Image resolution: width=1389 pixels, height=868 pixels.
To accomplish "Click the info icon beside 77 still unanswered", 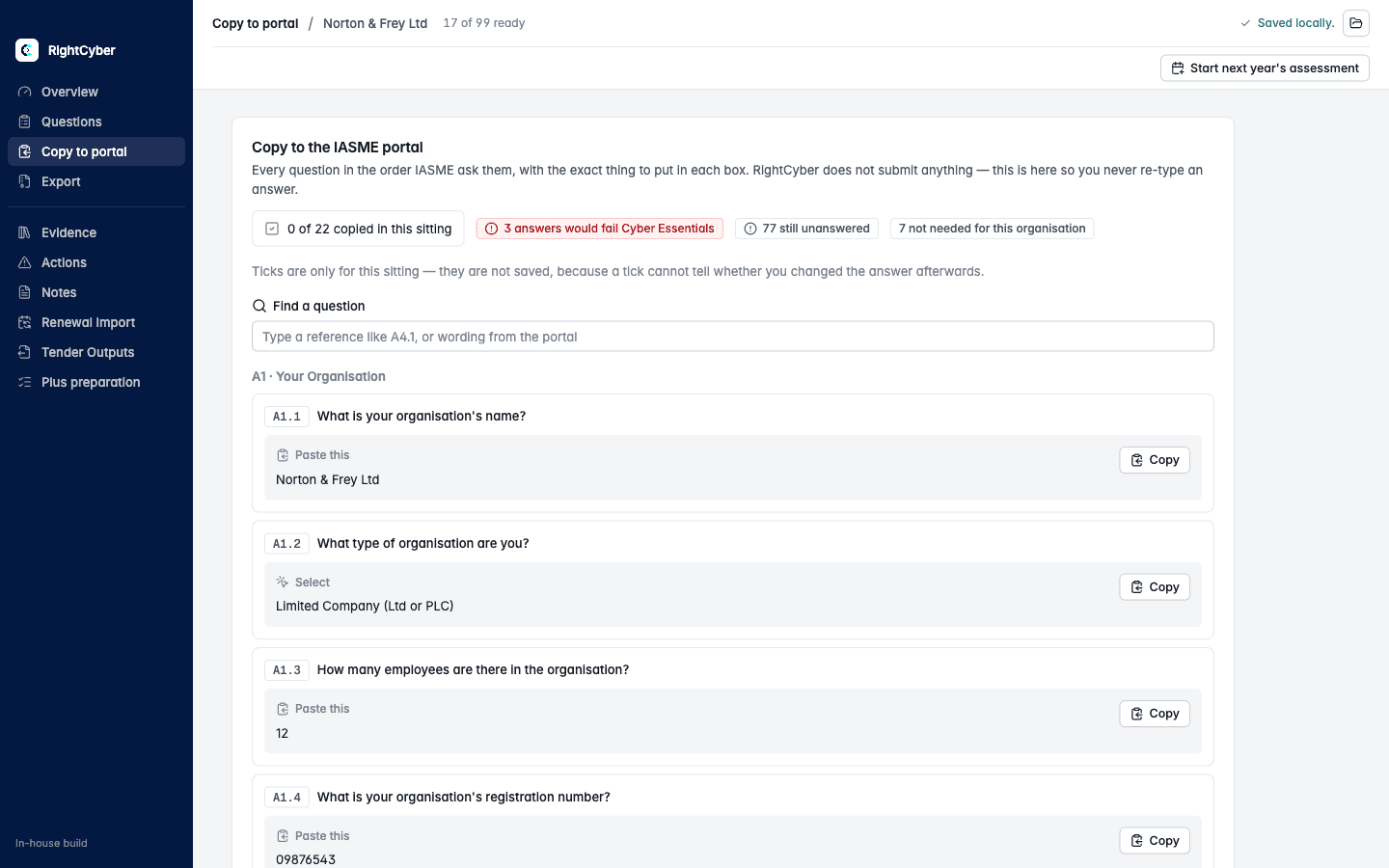I will tap(750, 229).
